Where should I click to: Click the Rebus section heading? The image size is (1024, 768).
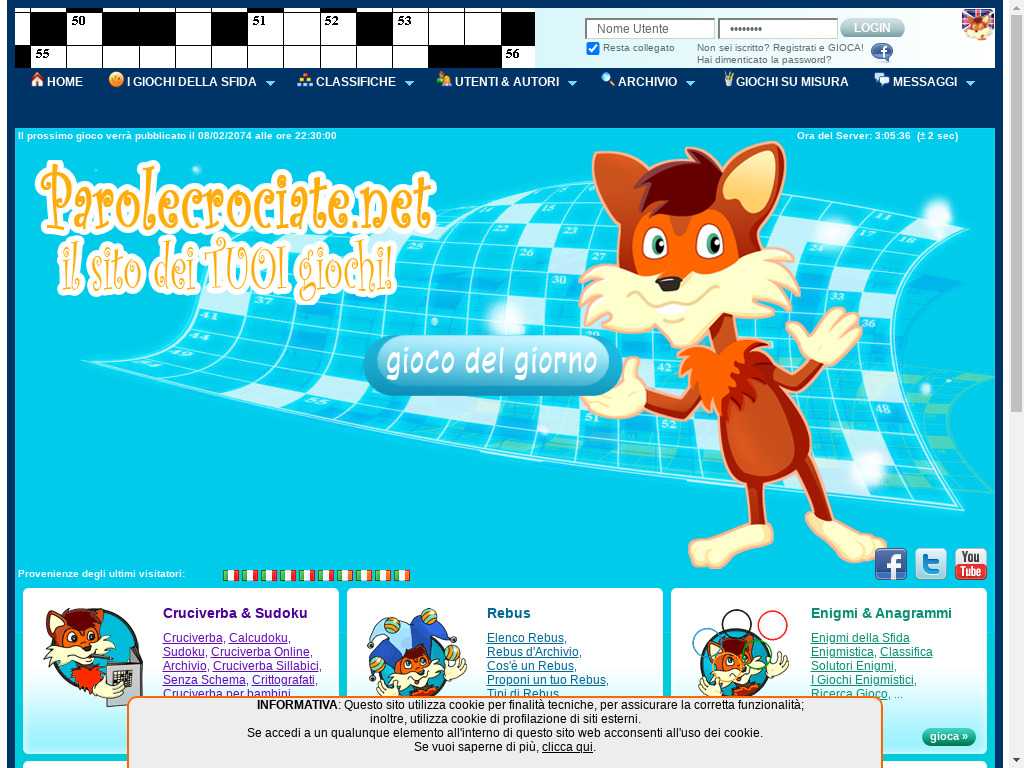coord(509,613)
